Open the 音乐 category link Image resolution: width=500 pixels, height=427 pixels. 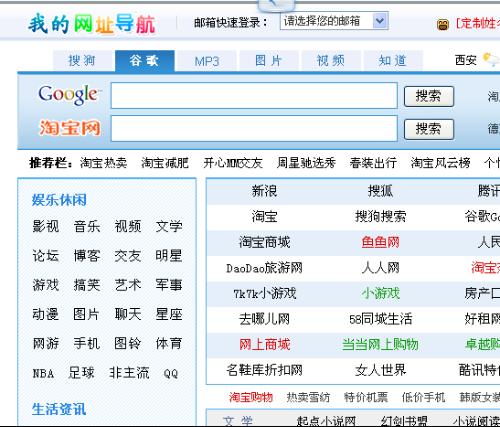[x=87, y=227]
